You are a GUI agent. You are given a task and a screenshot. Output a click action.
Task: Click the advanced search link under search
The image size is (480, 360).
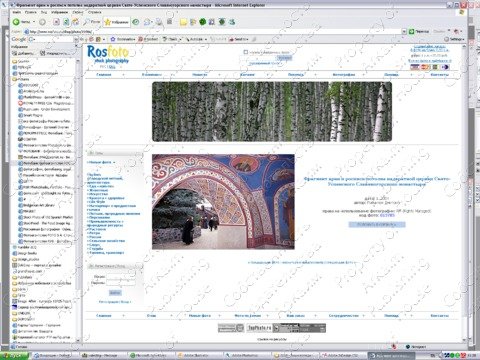click(265, 63)
